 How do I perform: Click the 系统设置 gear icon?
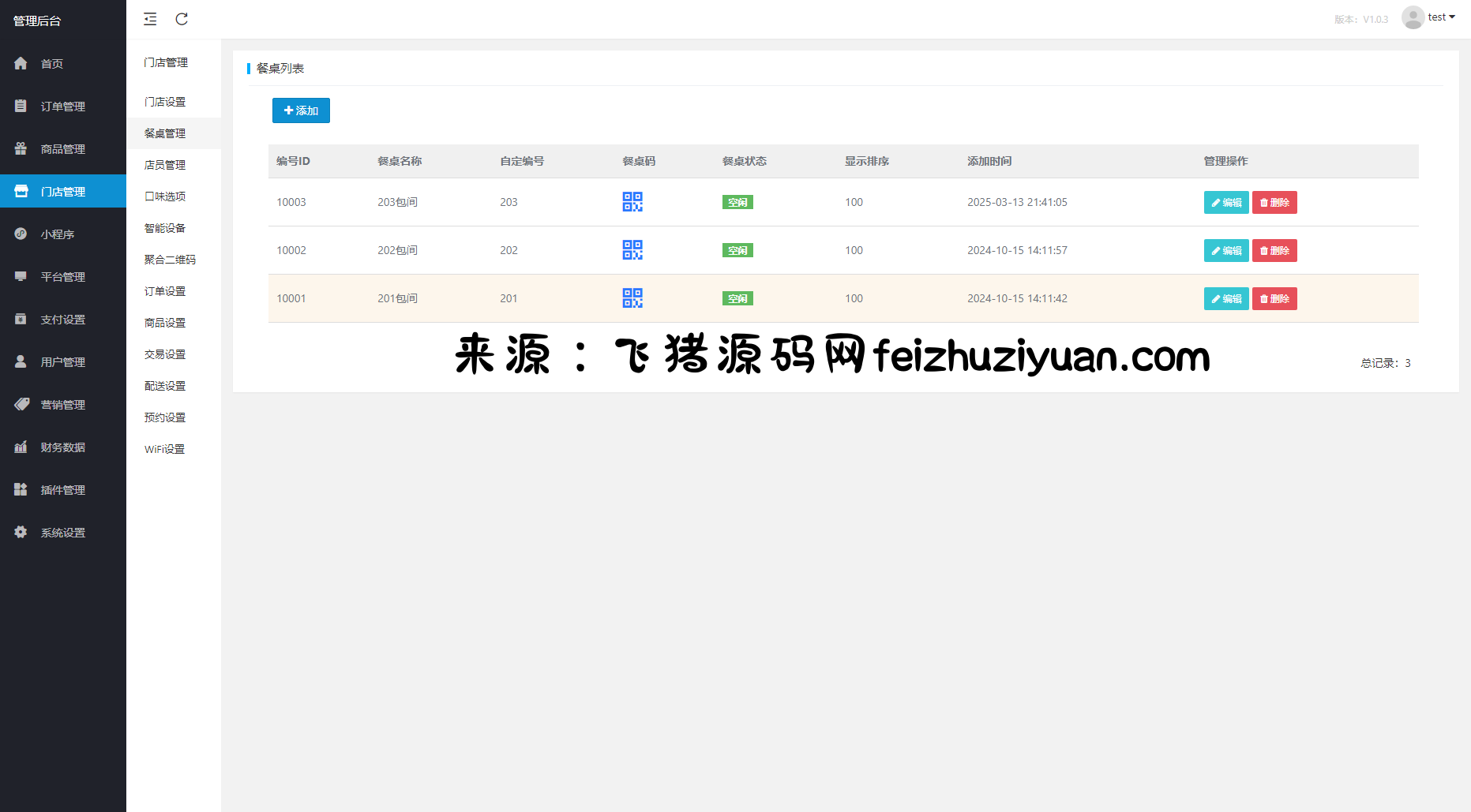(21, 533)
